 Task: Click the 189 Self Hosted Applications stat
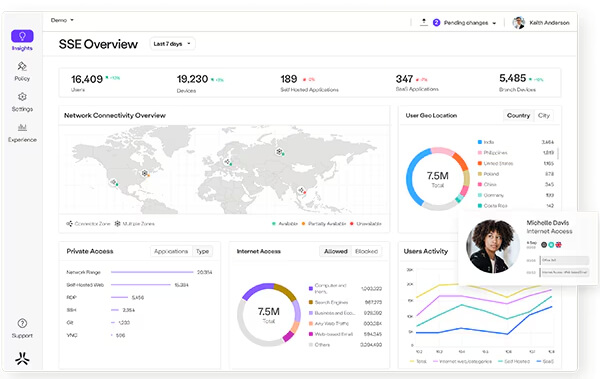309,83
